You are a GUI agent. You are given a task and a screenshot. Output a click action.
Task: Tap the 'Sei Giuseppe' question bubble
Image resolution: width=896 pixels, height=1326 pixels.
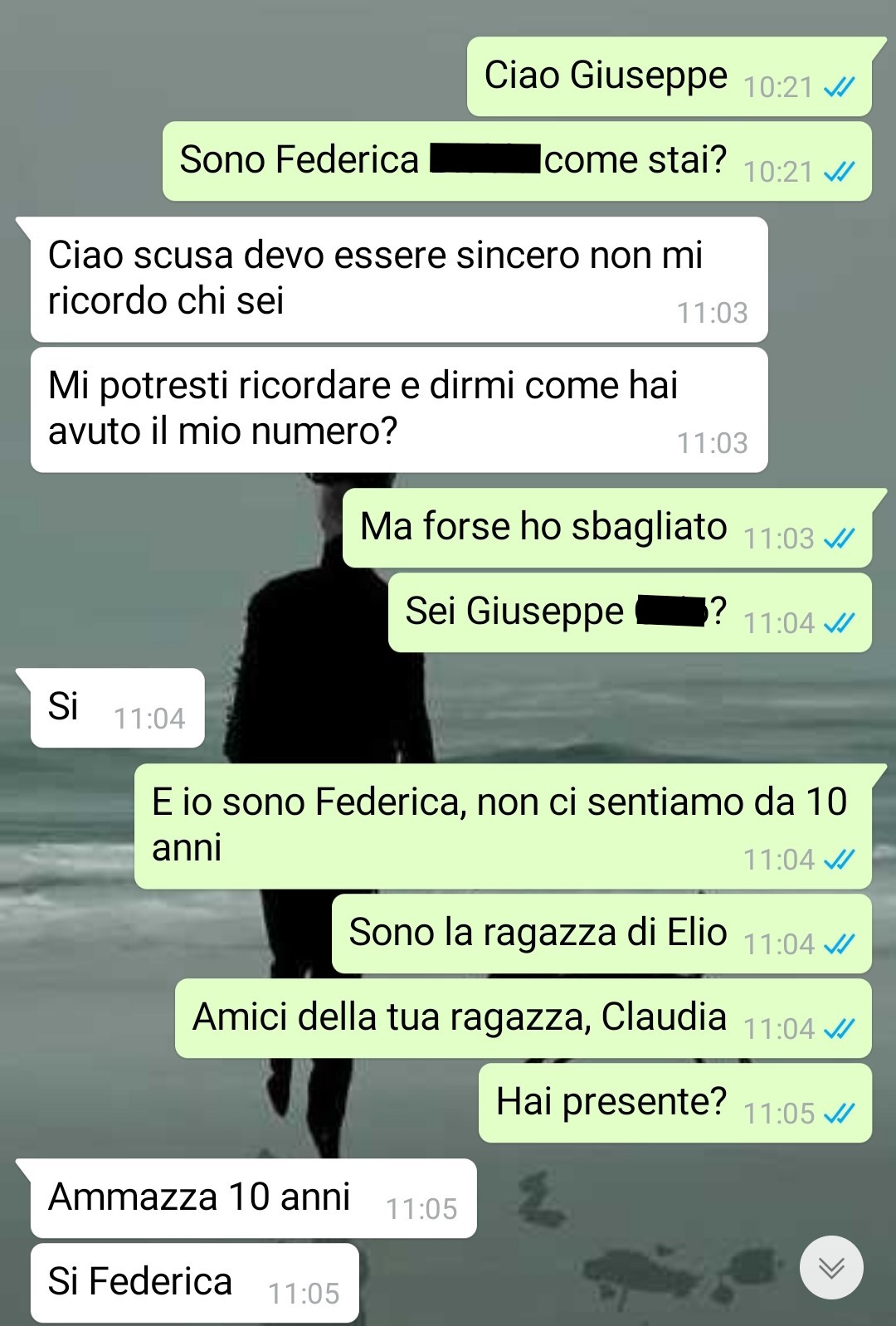point(630,612)
